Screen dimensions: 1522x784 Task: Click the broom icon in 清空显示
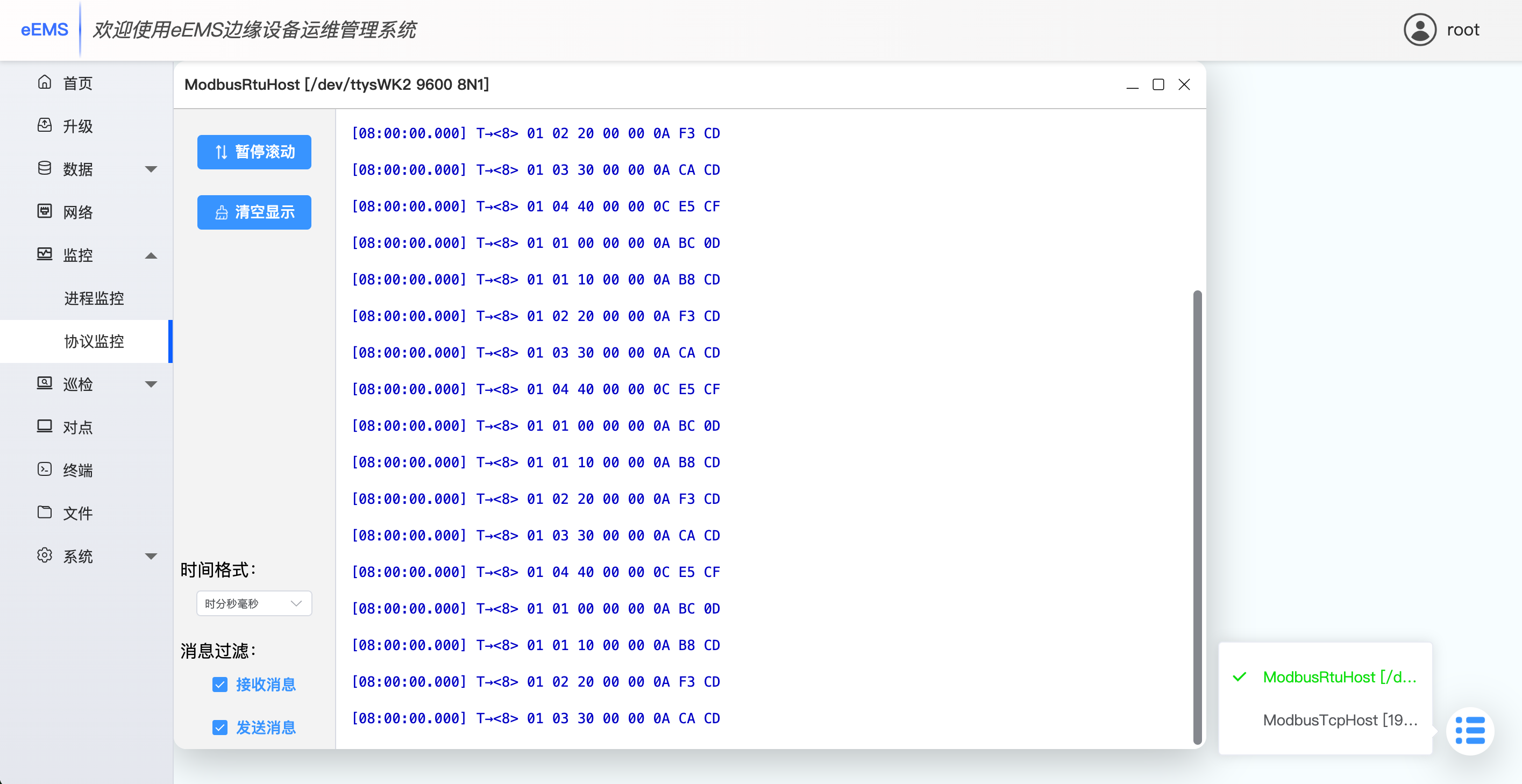point(221,213)
